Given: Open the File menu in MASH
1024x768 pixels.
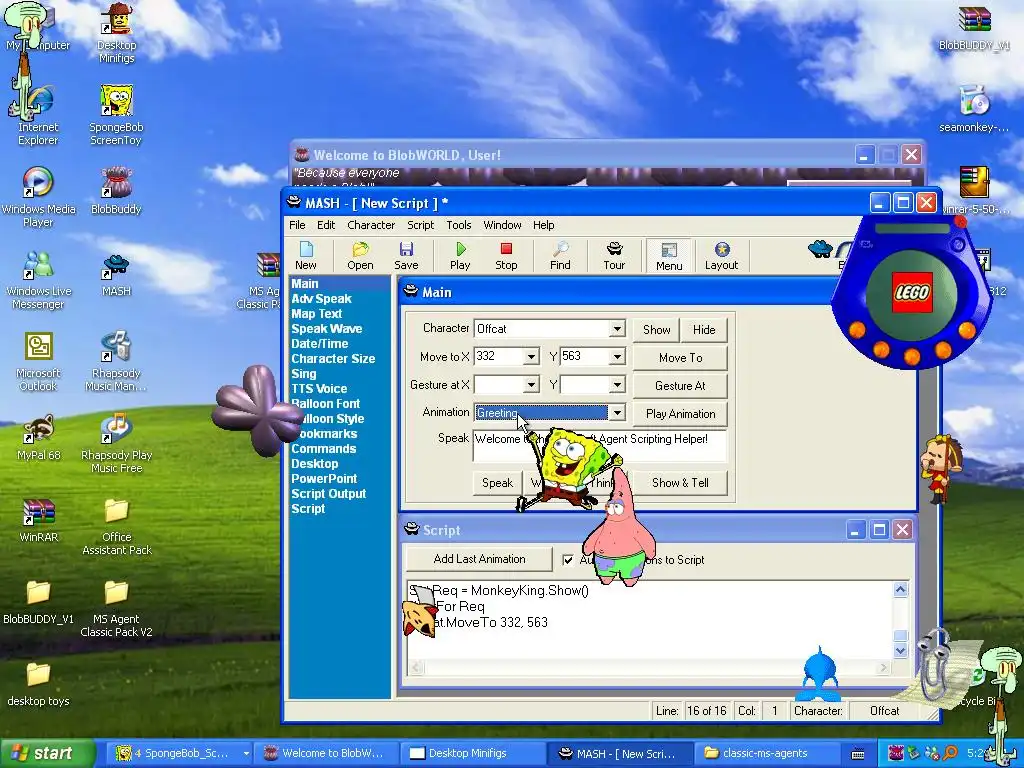Looking at the screenshot, I should (x=297, y=225).
